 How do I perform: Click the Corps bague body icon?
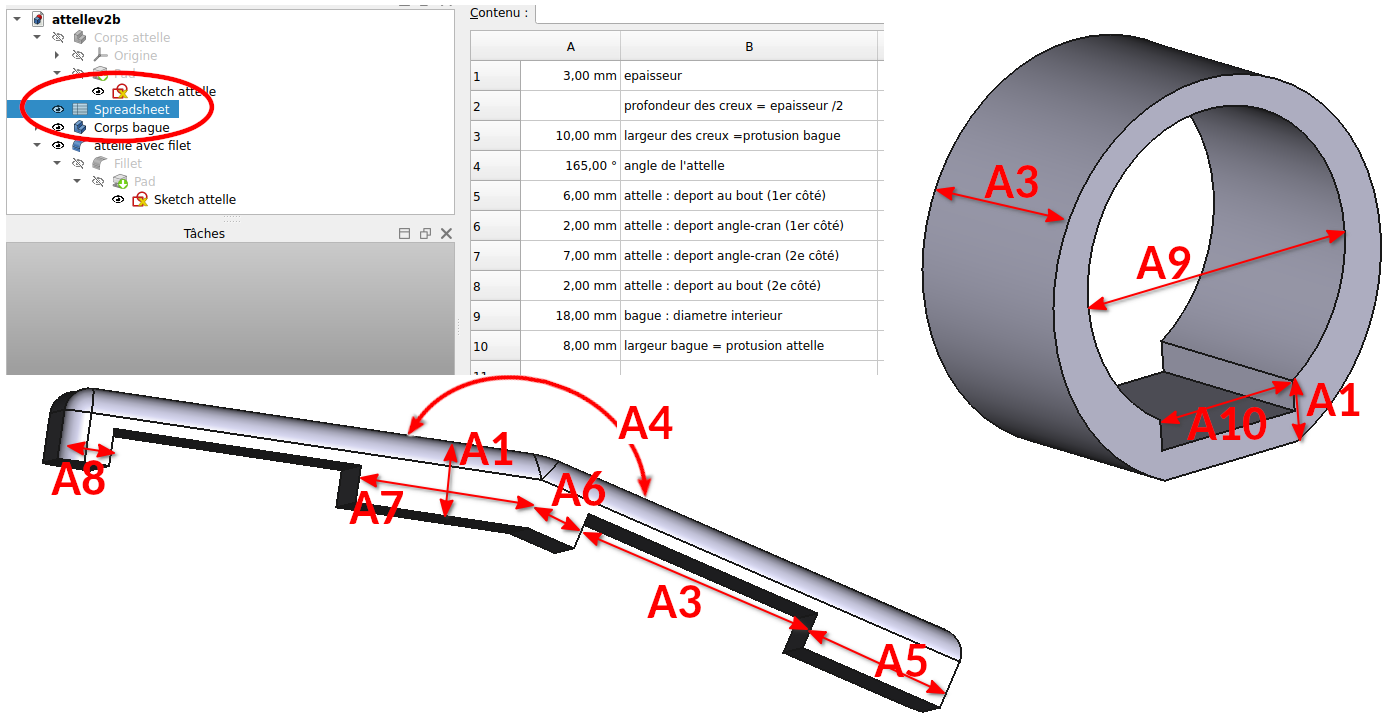tap(80, 127)
